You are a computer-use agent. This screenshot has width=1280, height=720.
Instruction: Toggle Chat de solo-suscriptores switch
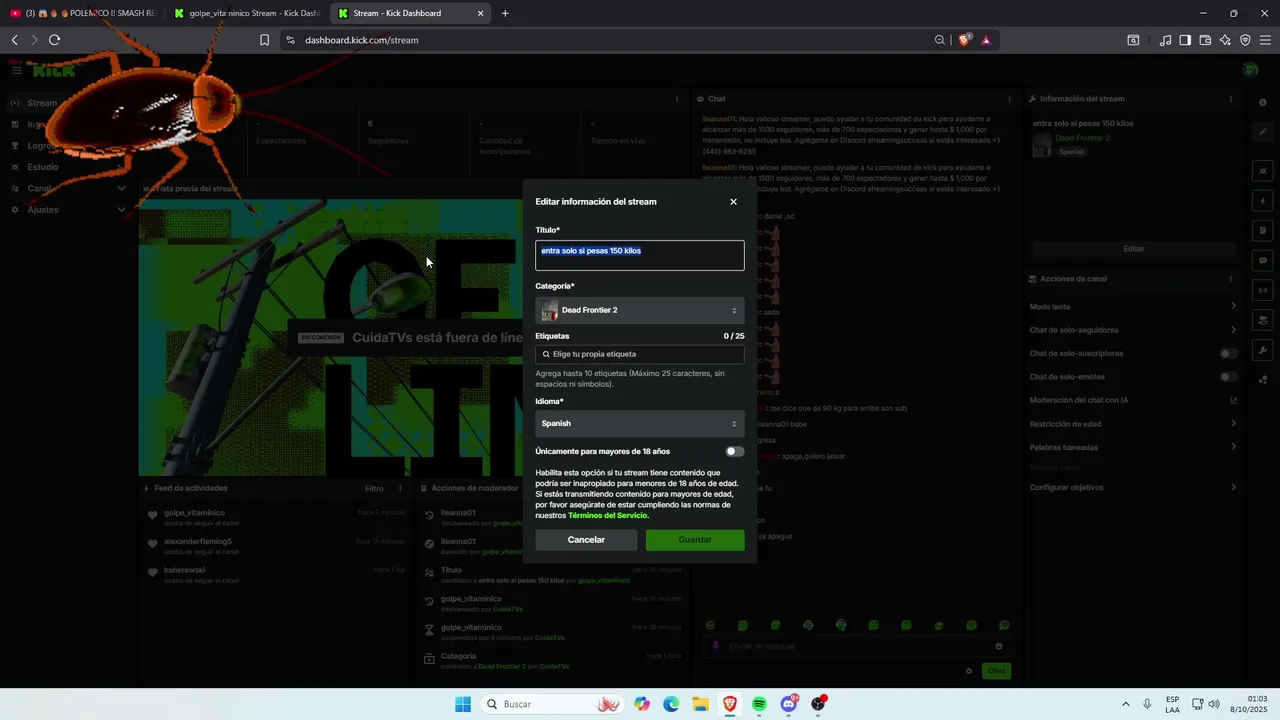tap(1229, 353)
